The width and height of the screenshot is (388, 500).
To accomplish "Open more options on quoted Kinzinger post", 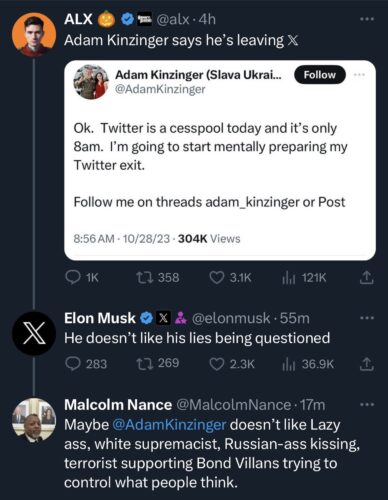I will 360,75.
